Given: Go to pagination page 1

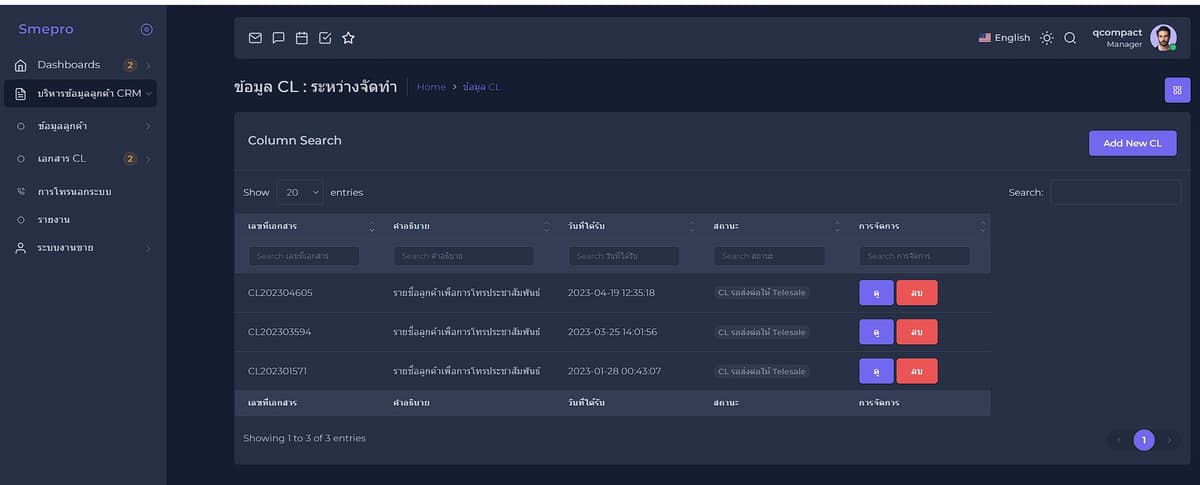Looking at the screenshot, I should tap(1144, 440).
